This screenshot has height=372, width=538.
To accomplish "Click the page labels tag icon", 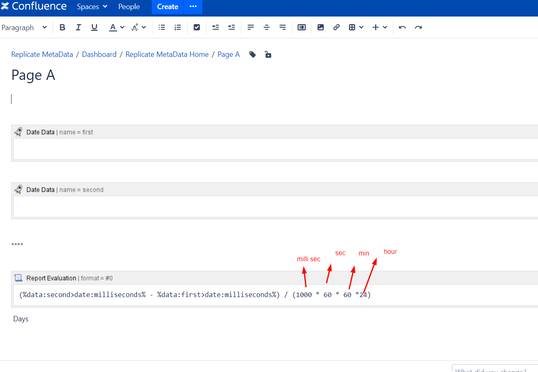I will tap(253, 55).
